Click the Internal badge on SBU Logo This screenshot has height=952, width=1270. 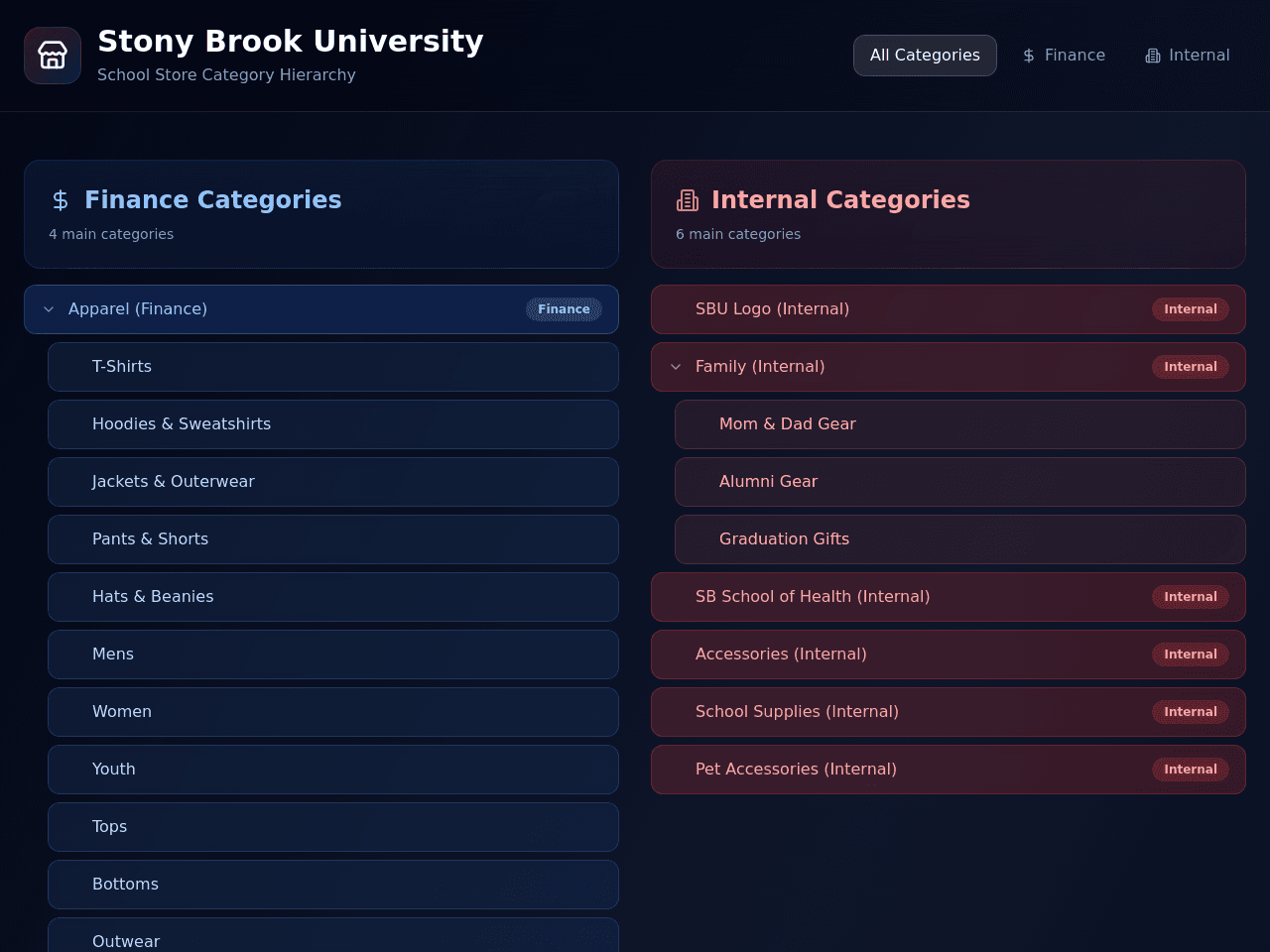1191,309
